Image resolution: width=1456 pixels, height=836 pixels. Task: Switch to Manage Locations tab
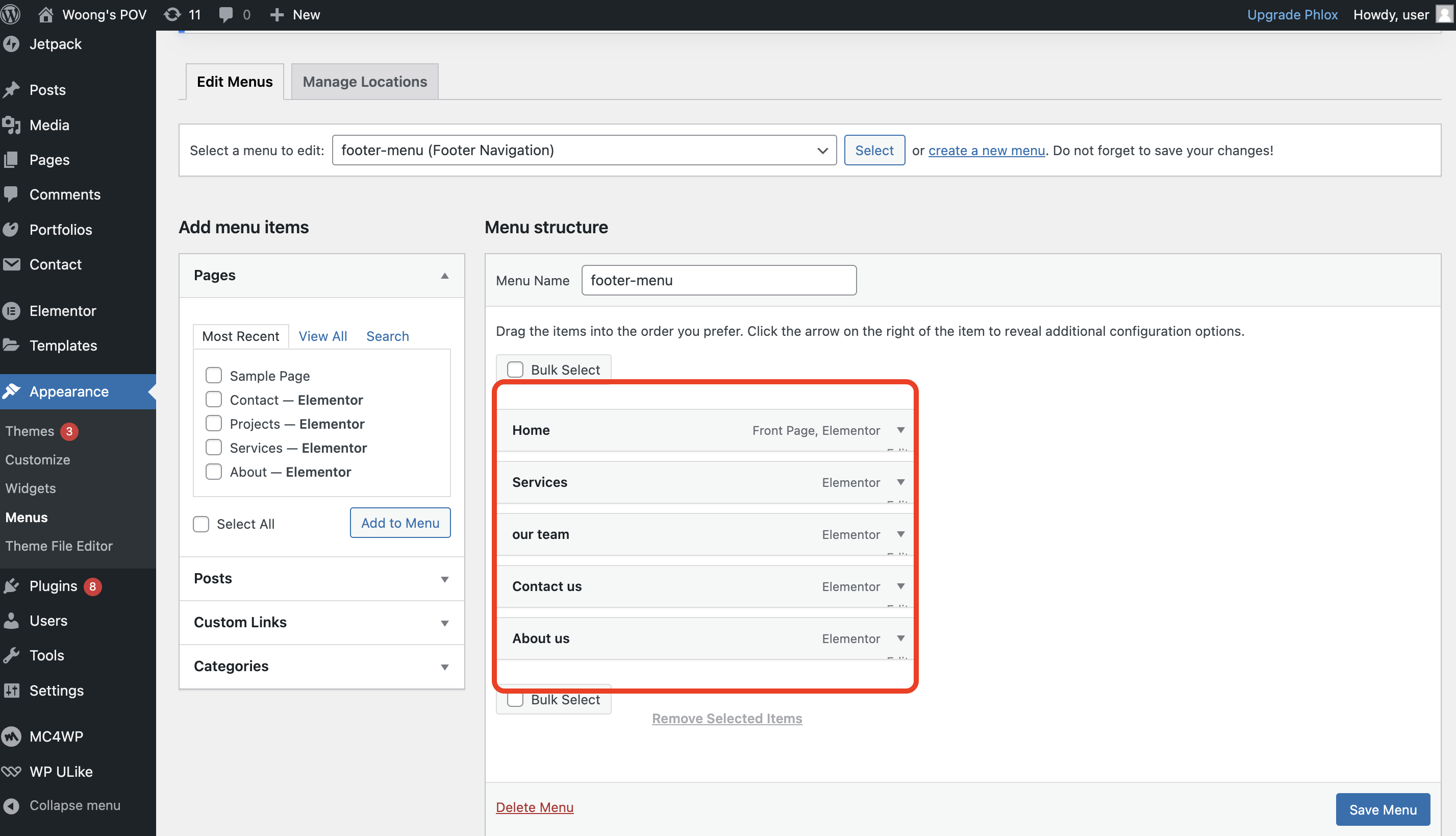364,82
